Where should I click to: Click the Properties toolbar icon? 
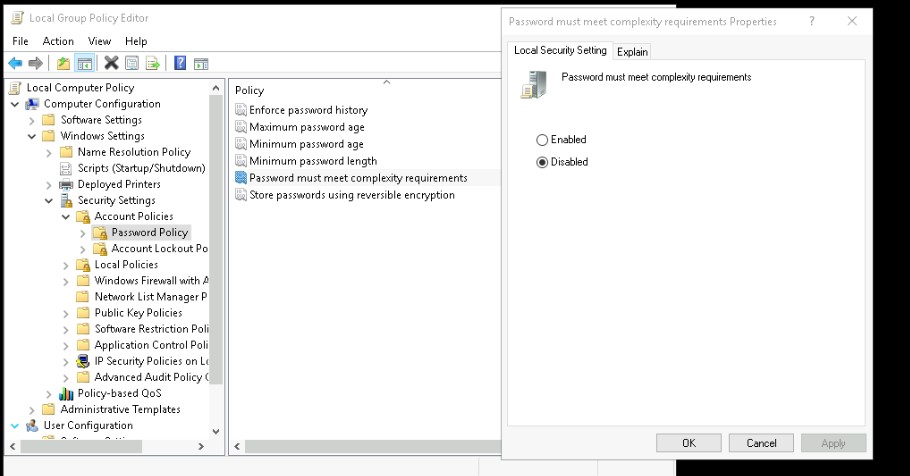click(x=132, y=63)
